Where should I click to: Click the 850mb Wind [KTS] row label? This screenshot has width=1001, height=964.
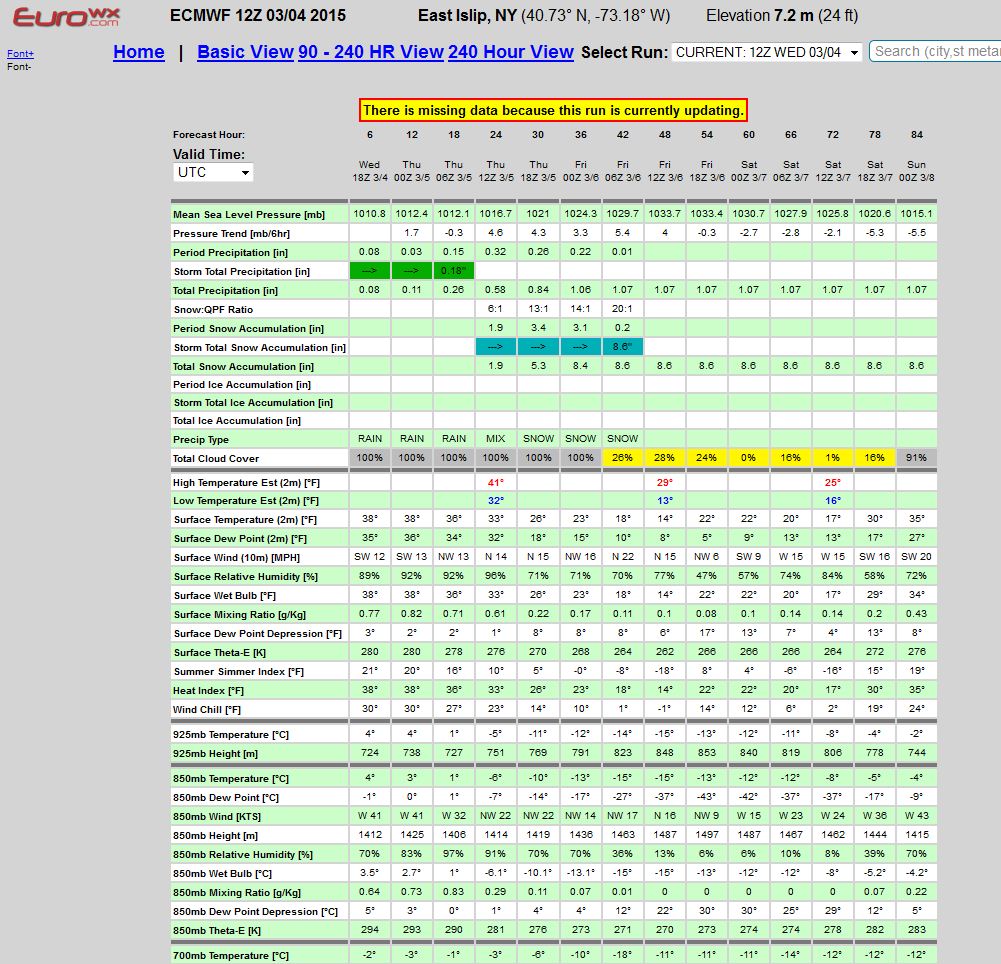216,817
